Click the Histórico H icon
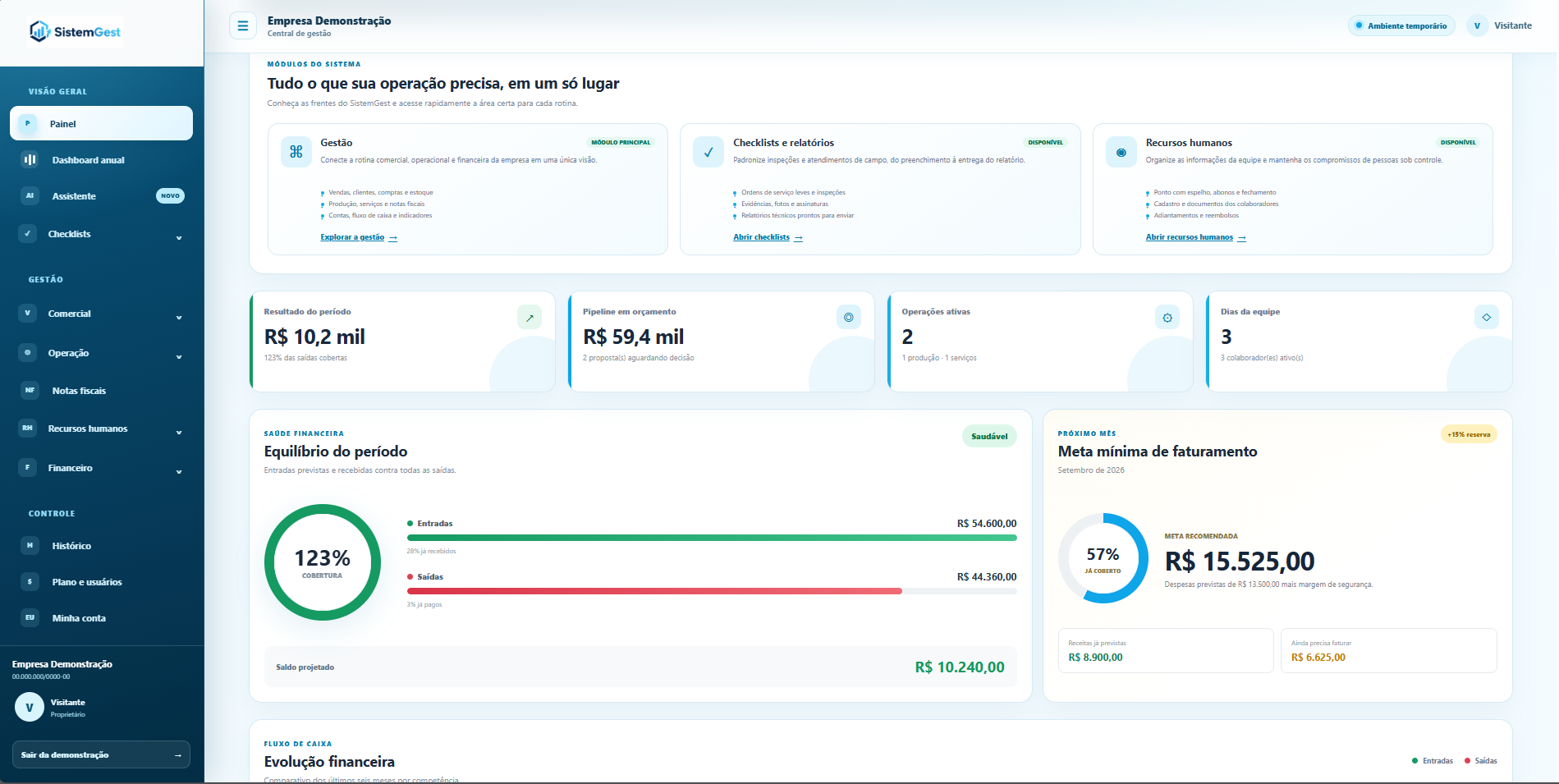 [30, 545]
